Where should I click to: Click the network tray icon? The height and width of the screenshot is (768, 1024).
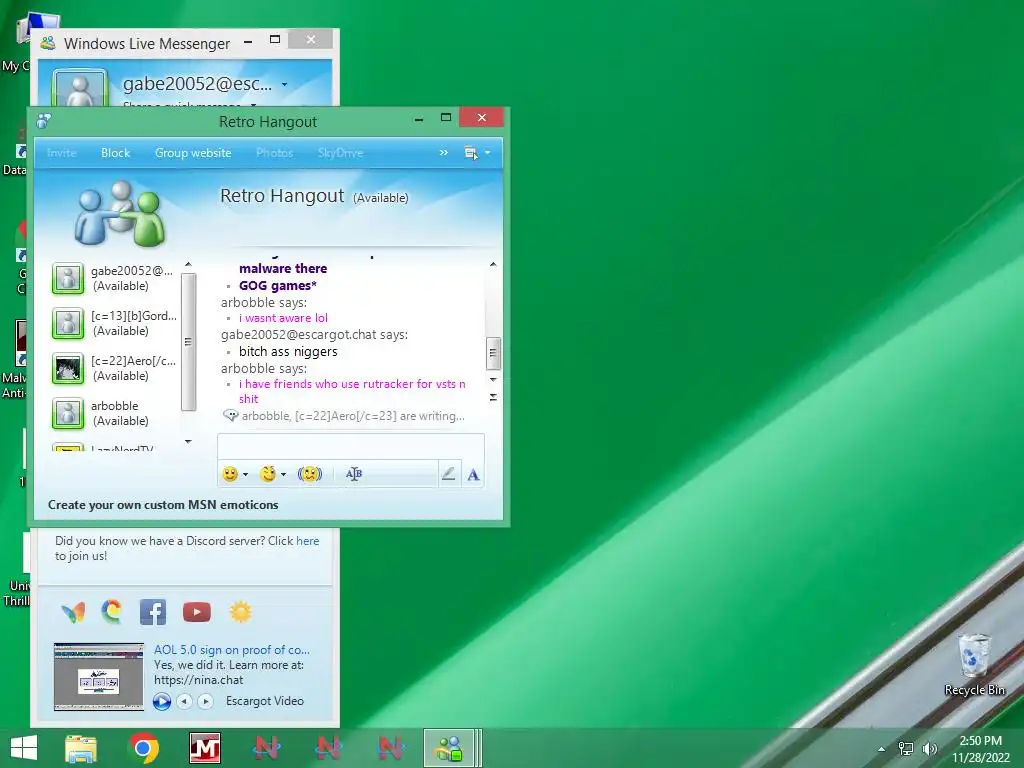[x=906, y=749]
